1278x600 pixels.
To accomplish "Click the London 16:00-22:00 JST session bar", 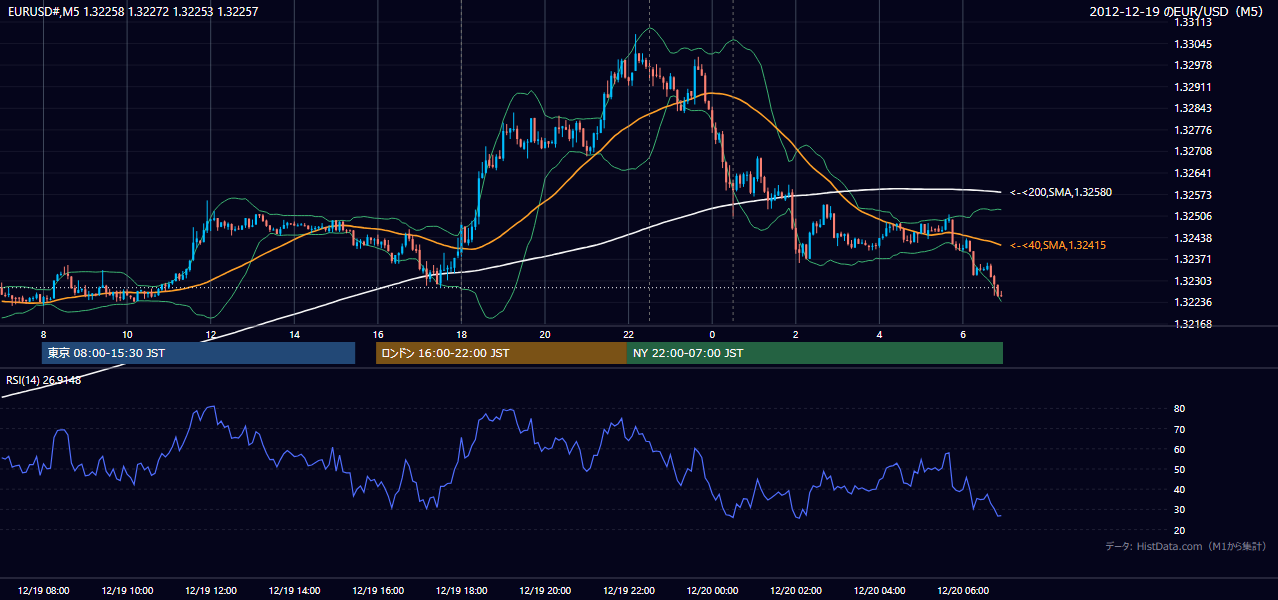I will click(501, 353).
